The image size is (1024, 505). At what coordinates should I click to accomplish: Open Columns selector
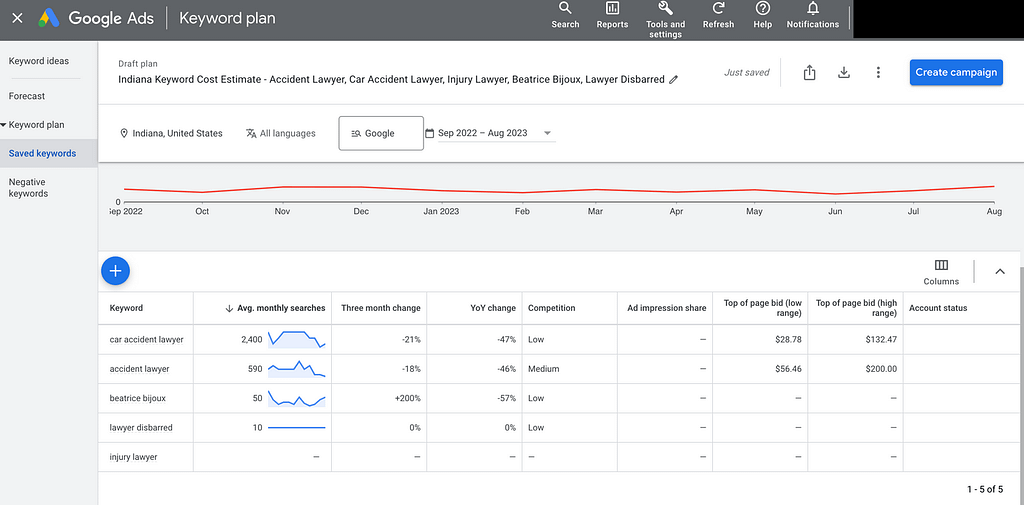coord(941,272)
